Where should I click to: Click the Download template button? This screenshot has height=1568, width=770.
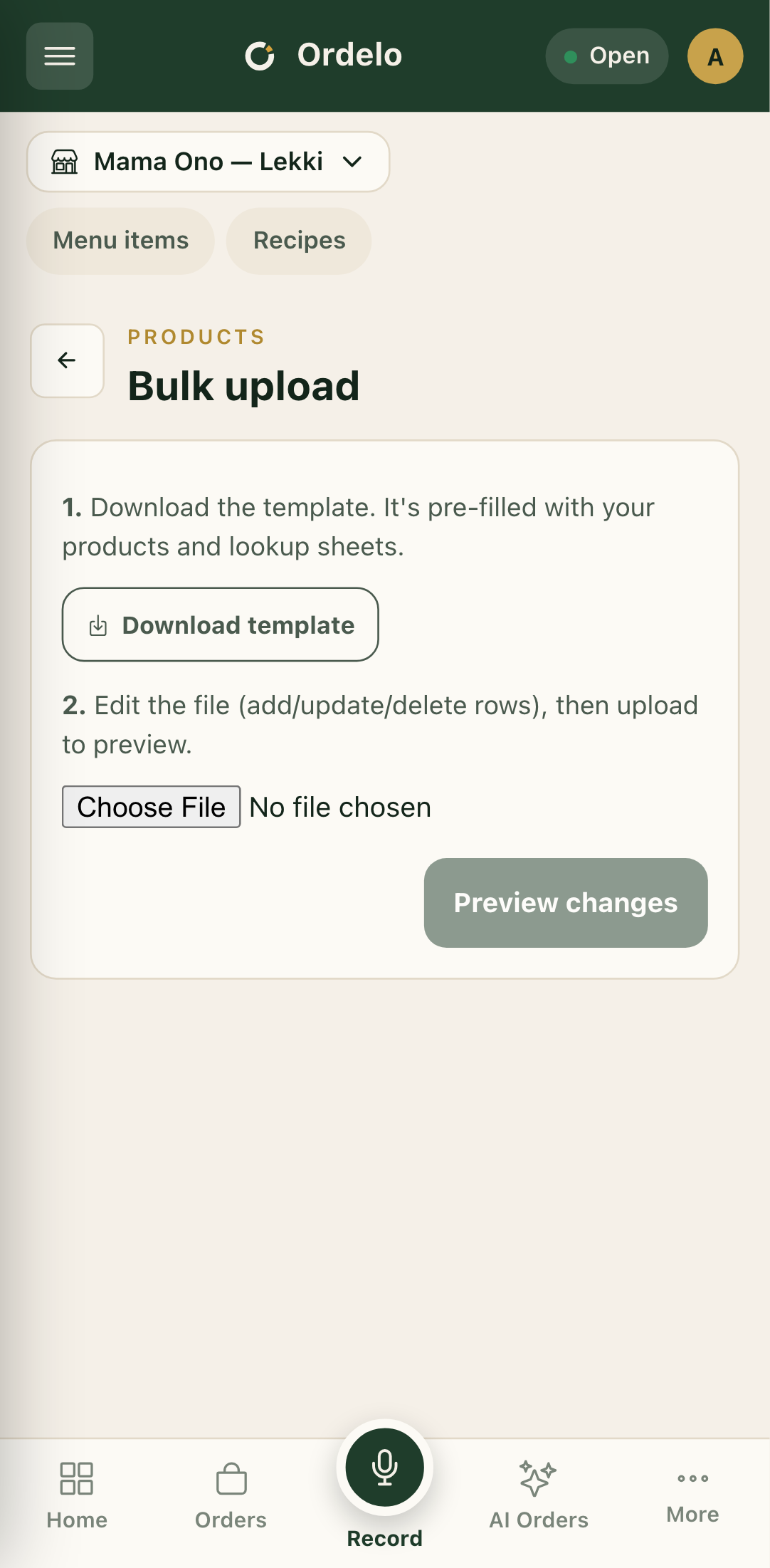(x=221, y=624)
